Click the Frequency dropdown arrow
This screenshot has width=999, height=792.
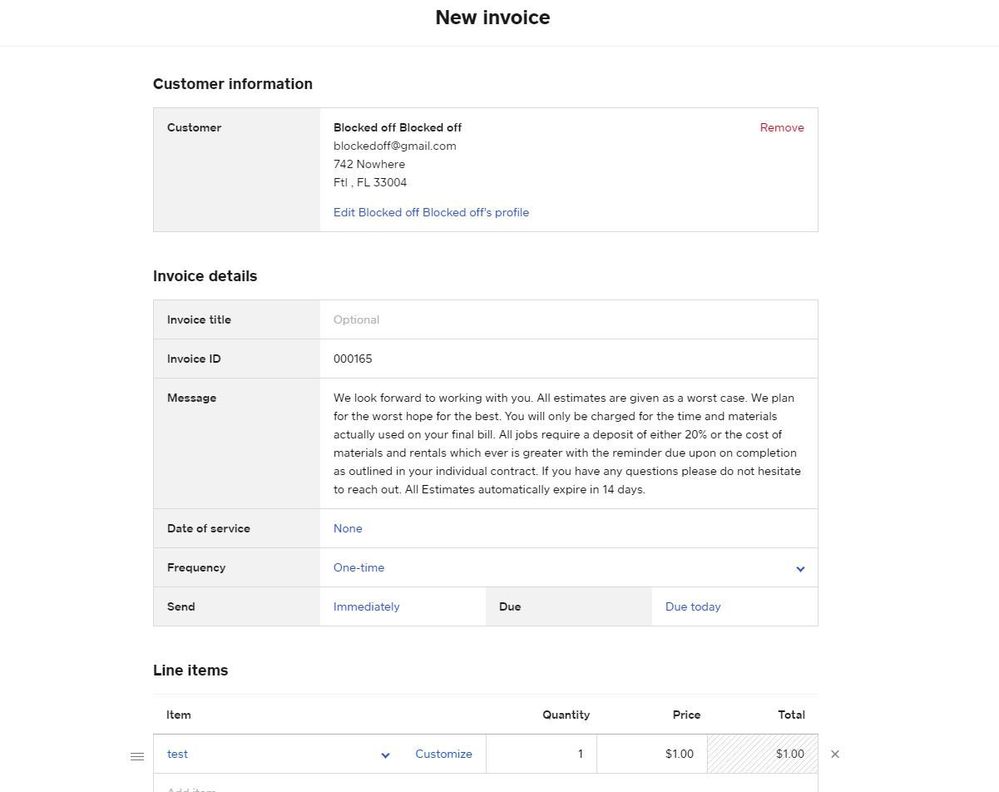tap(800, 569)
